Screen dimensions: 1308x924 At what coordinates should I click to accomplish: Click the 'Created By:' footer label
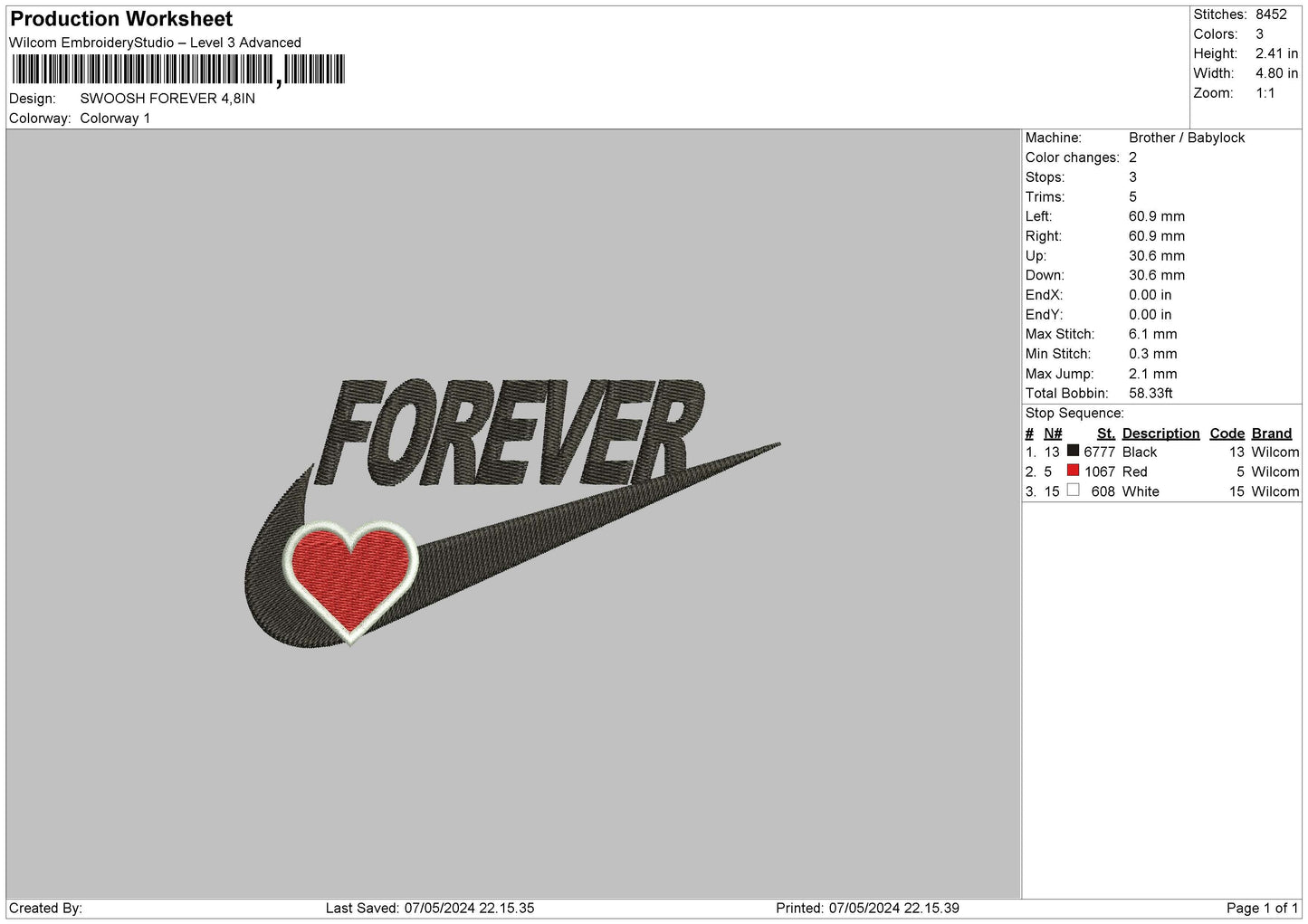click(x=45, y=909)
